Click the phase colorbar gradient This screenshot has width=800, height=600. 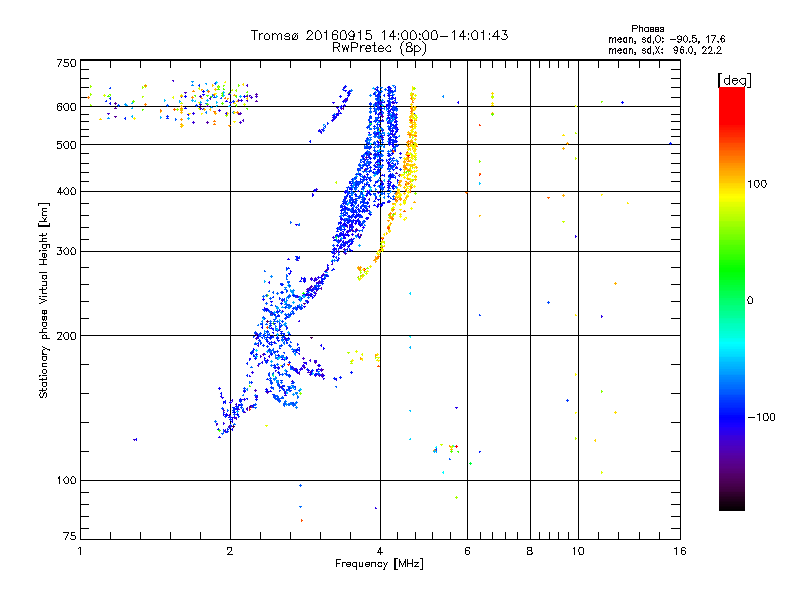coord(732,299)
